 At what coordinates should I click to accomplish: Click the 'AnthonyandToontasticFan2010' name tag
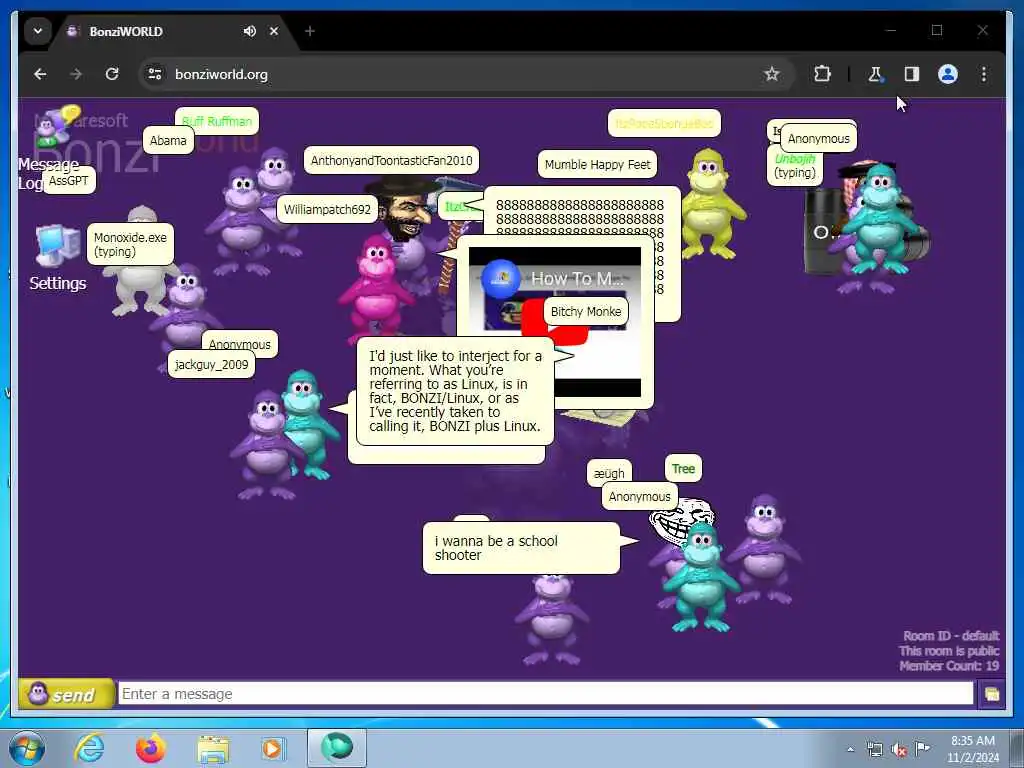(x=391, y=161)
